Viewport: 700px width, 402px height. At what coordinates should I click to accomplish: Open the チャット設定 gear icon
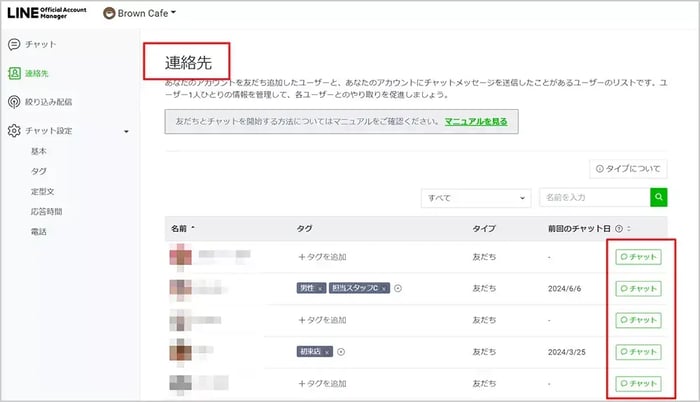point(14,130)
